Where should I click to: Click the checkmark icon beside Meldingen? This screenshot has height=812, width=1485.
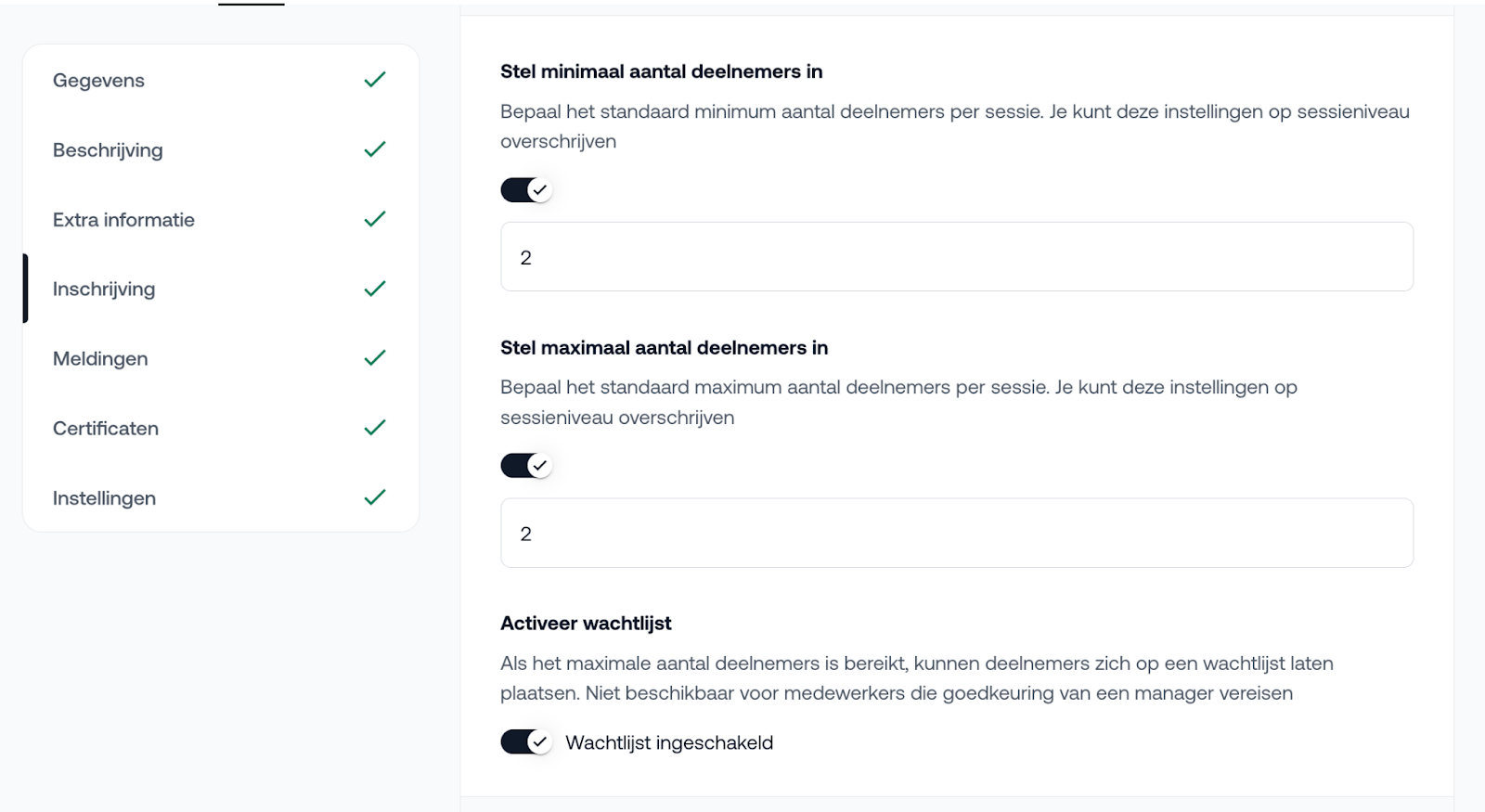click(x=375, y=358)
